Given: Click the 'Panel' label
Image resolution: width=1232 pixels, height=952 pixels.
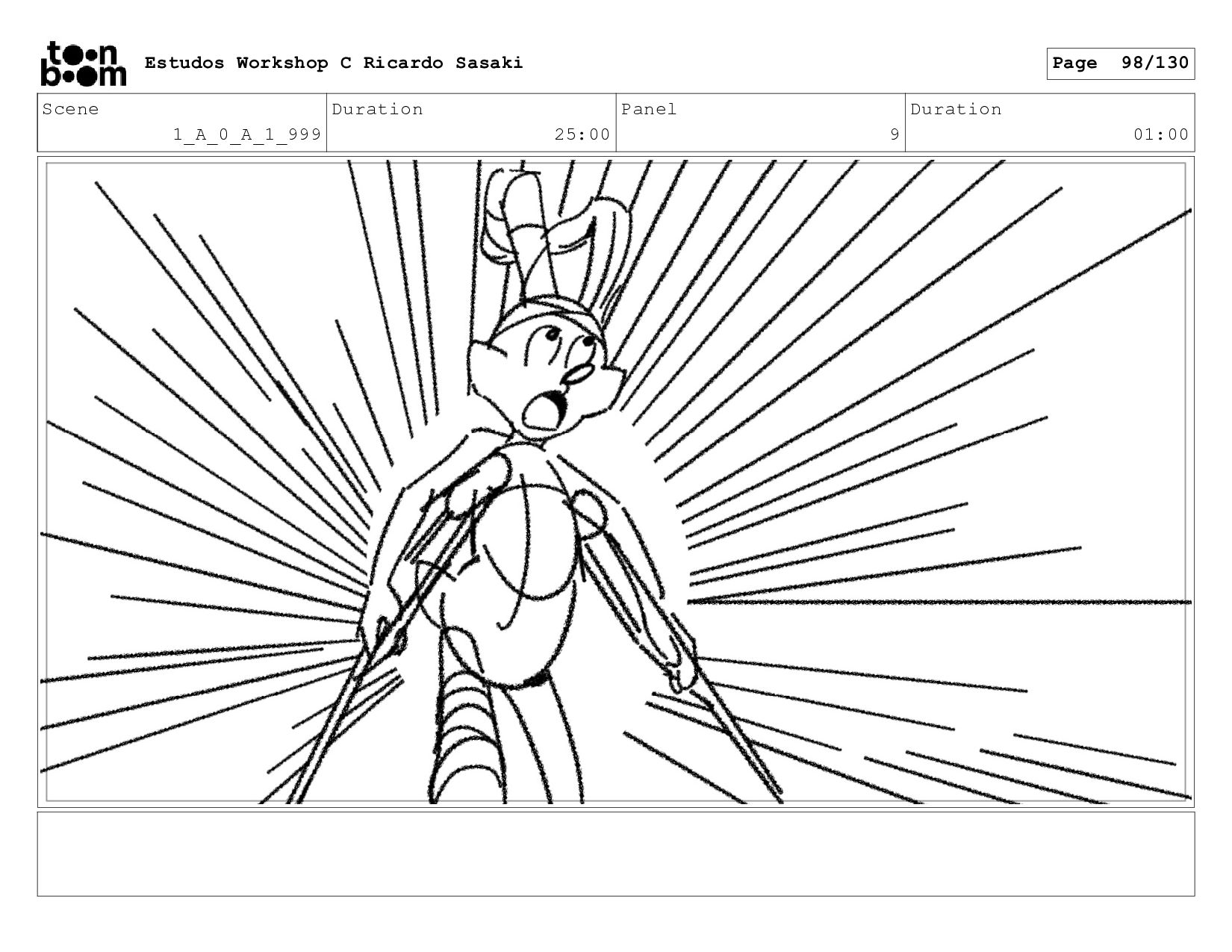Looking at the screenshot, I should [649, 109].
